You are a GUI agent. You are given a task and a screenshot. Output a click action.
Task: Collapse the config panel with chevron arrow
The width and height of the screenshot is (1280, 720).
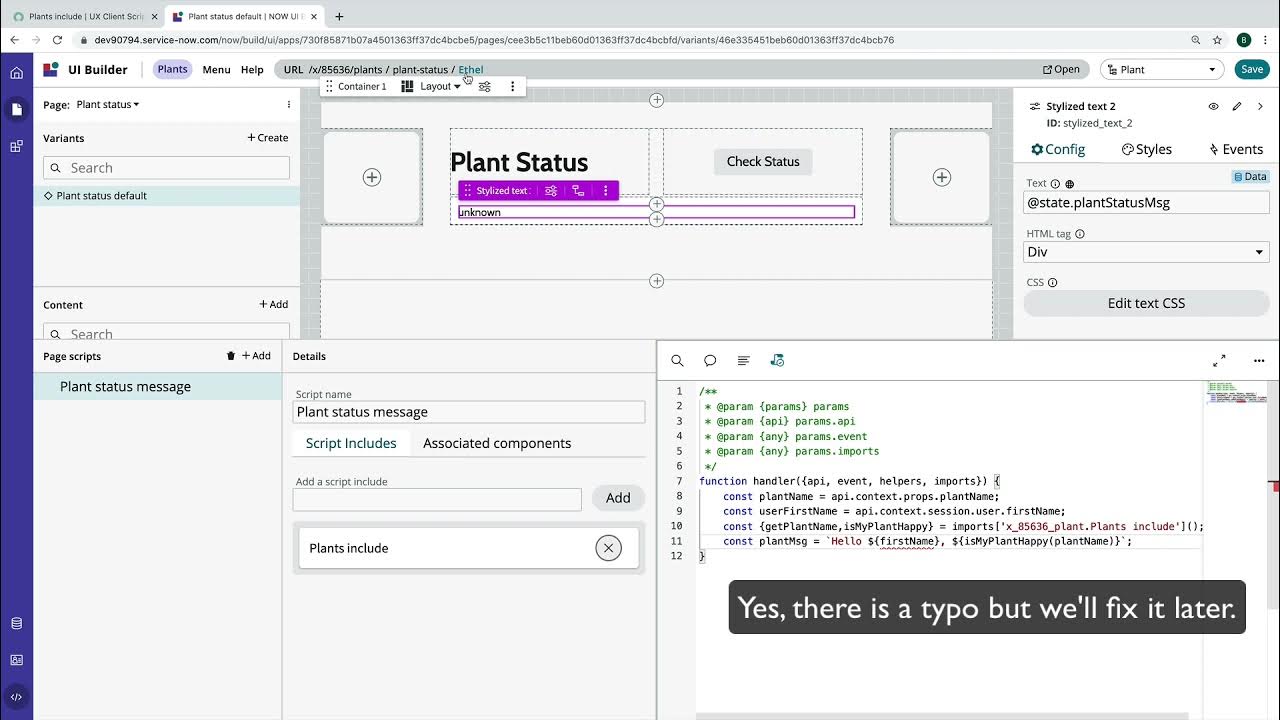coord(1260,106)
